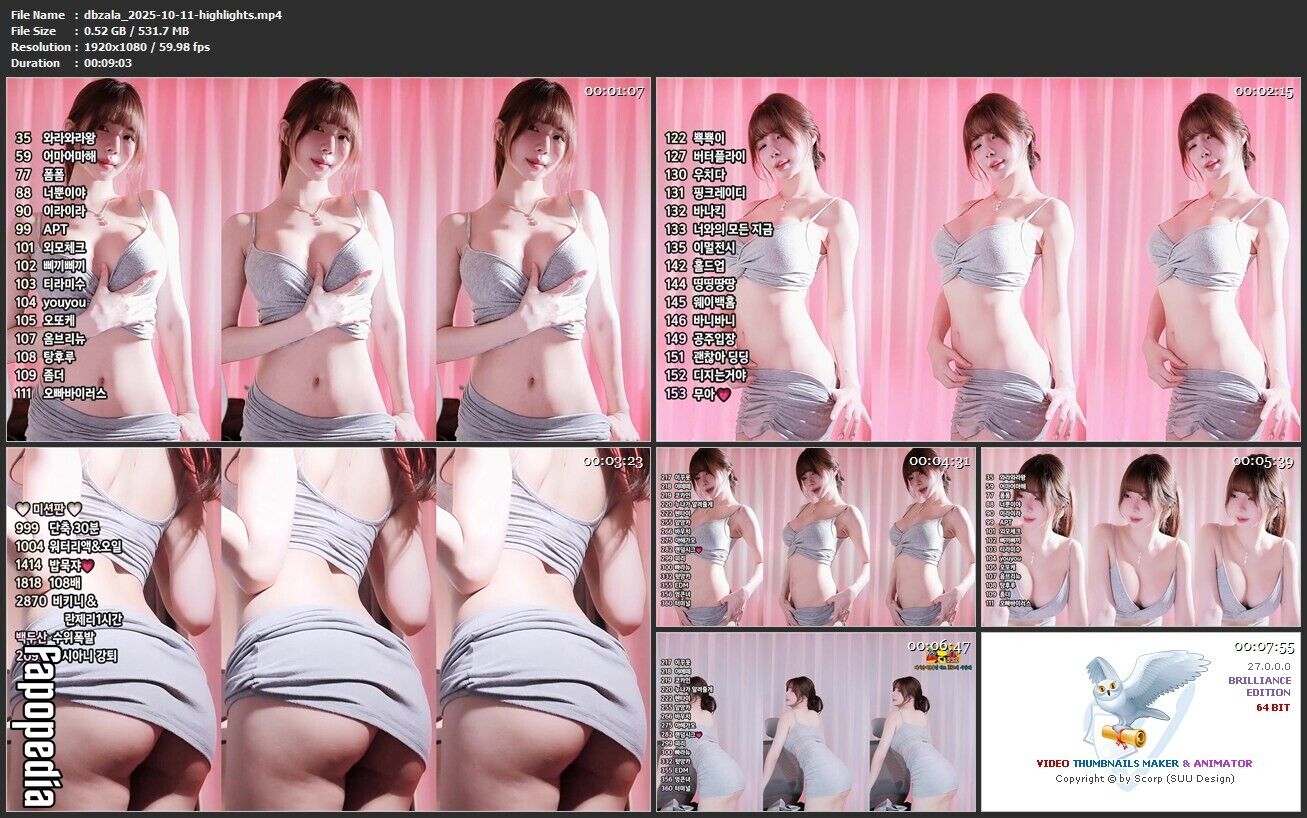1307x818 pixels.
Task: Click the Resolution 1920x1080 value
Action: click(147, 47)
